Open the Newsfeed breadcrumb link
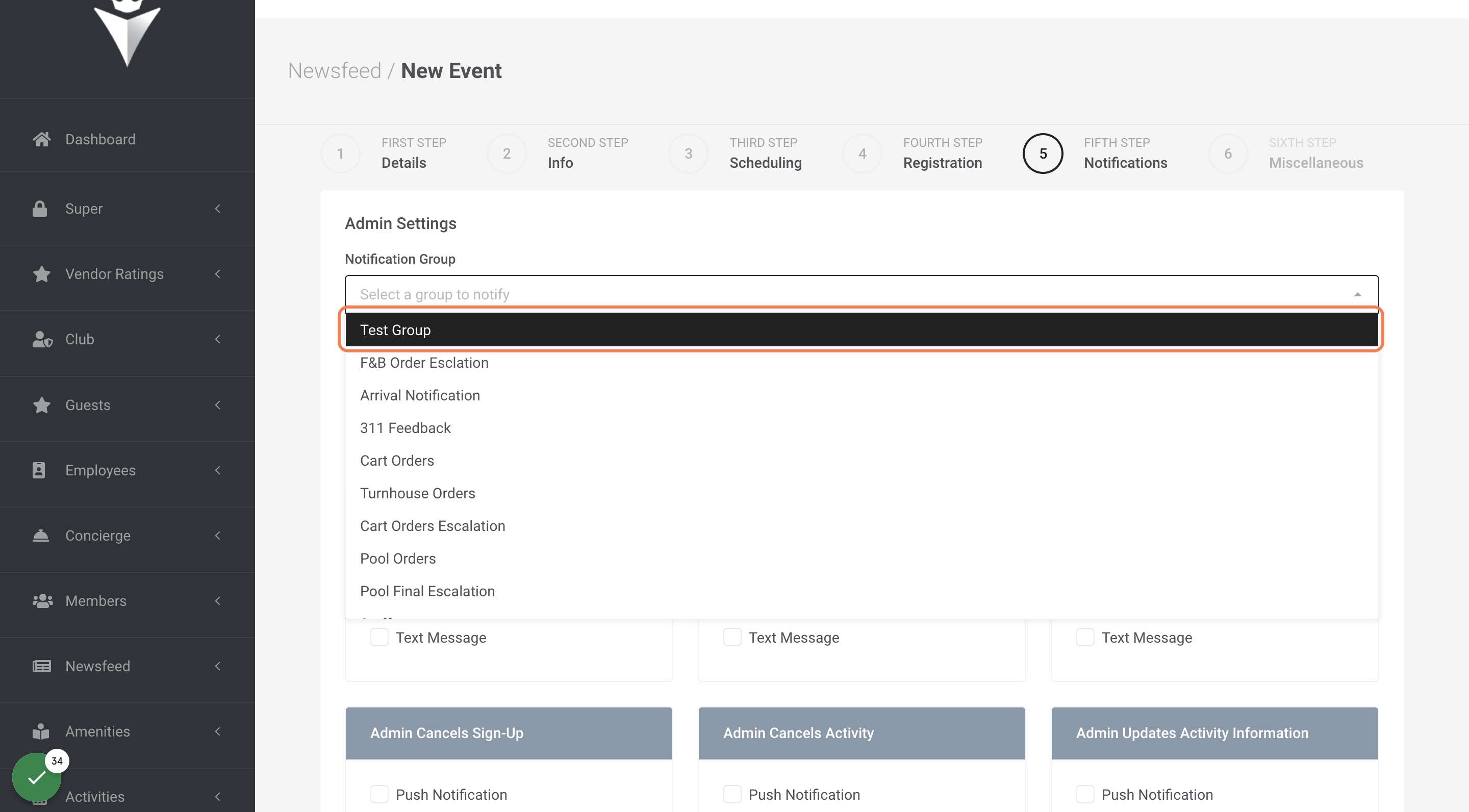Screen dimensions: 1469x812 [x=334, y=71]
